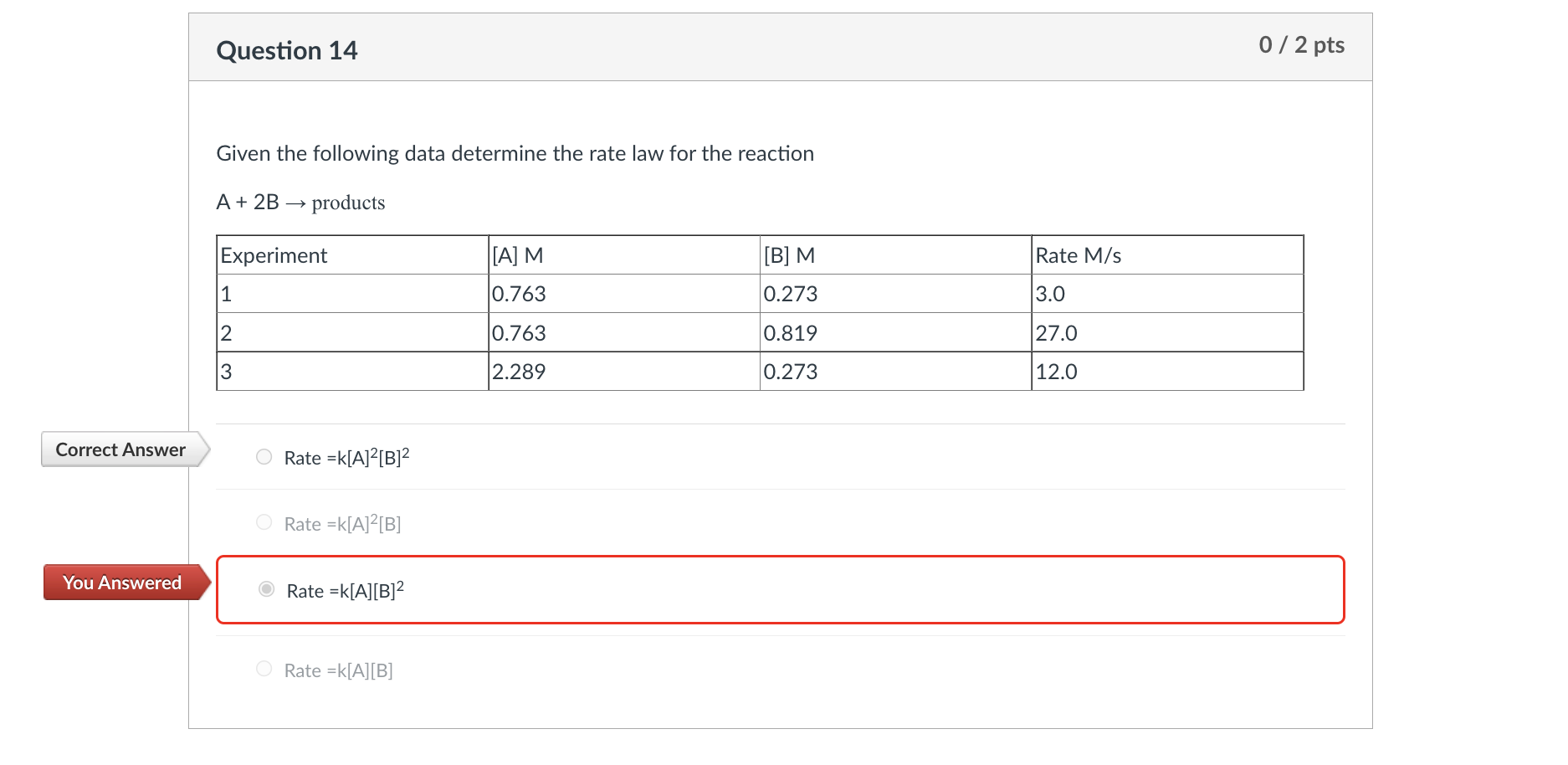The width and height of the screenshot is (1568, 765).
Task: Click the highlighted red answer box border
Action: (780, 555)
